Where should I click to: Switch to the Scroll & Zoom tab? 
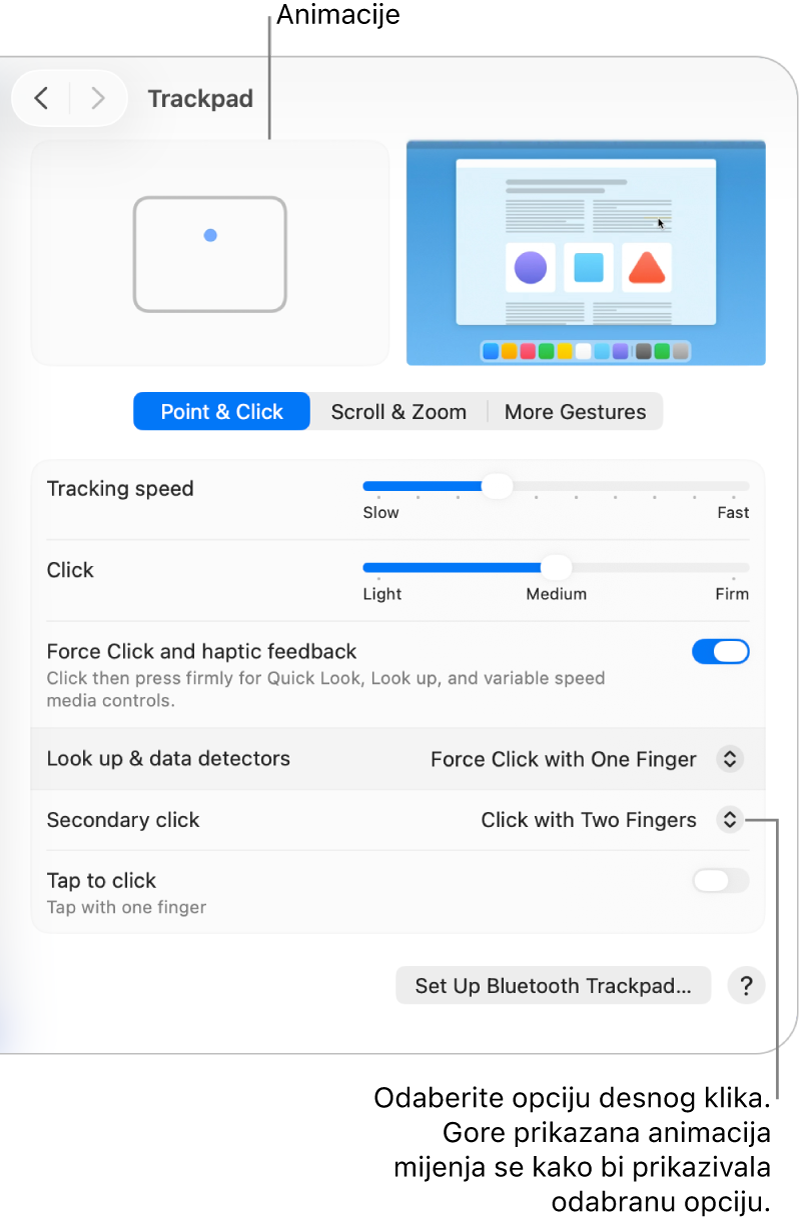(x=398, y=412)
